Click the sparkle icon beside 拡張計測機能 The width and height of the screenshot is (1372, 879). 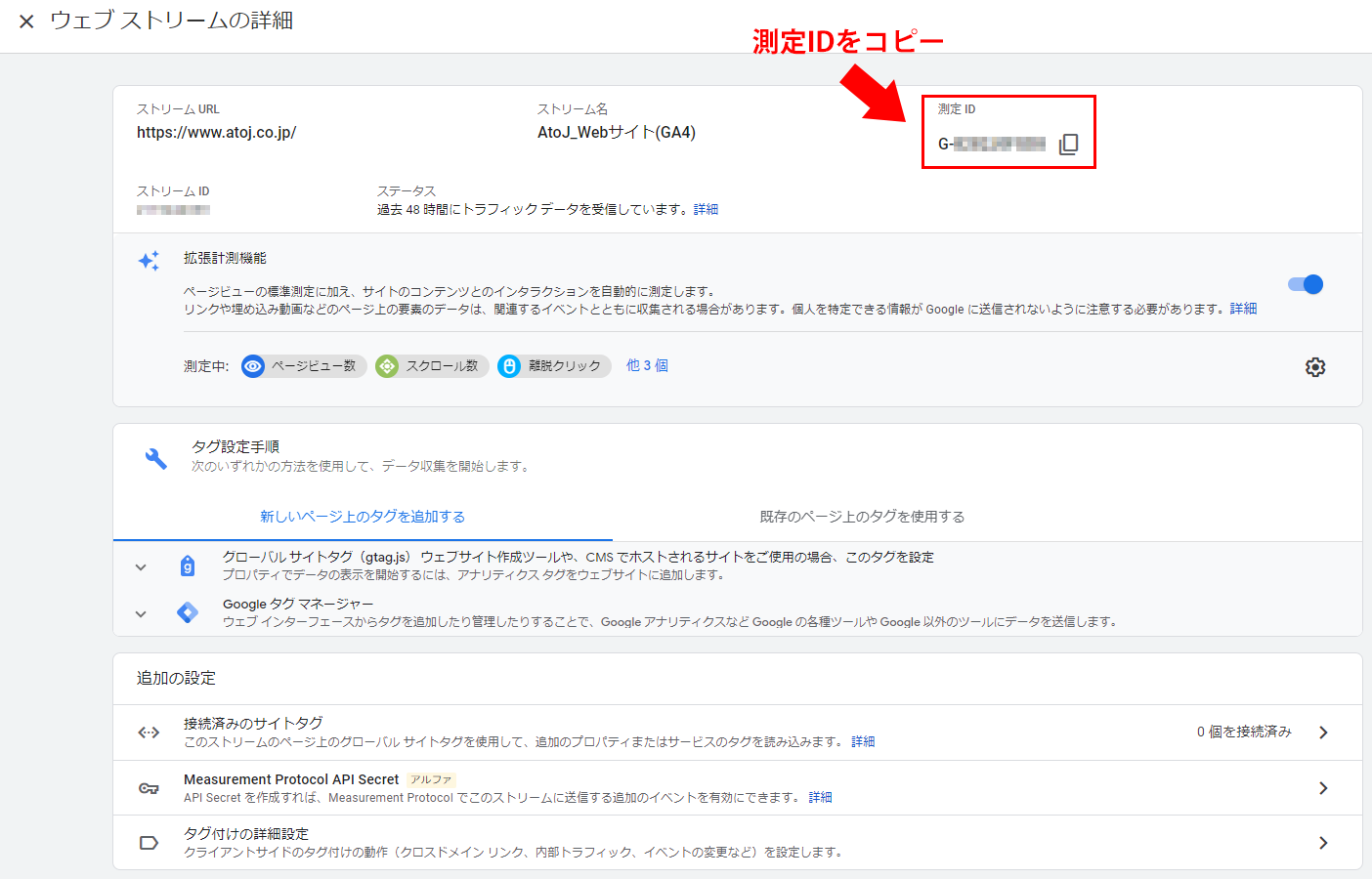[x=149, y=261]
